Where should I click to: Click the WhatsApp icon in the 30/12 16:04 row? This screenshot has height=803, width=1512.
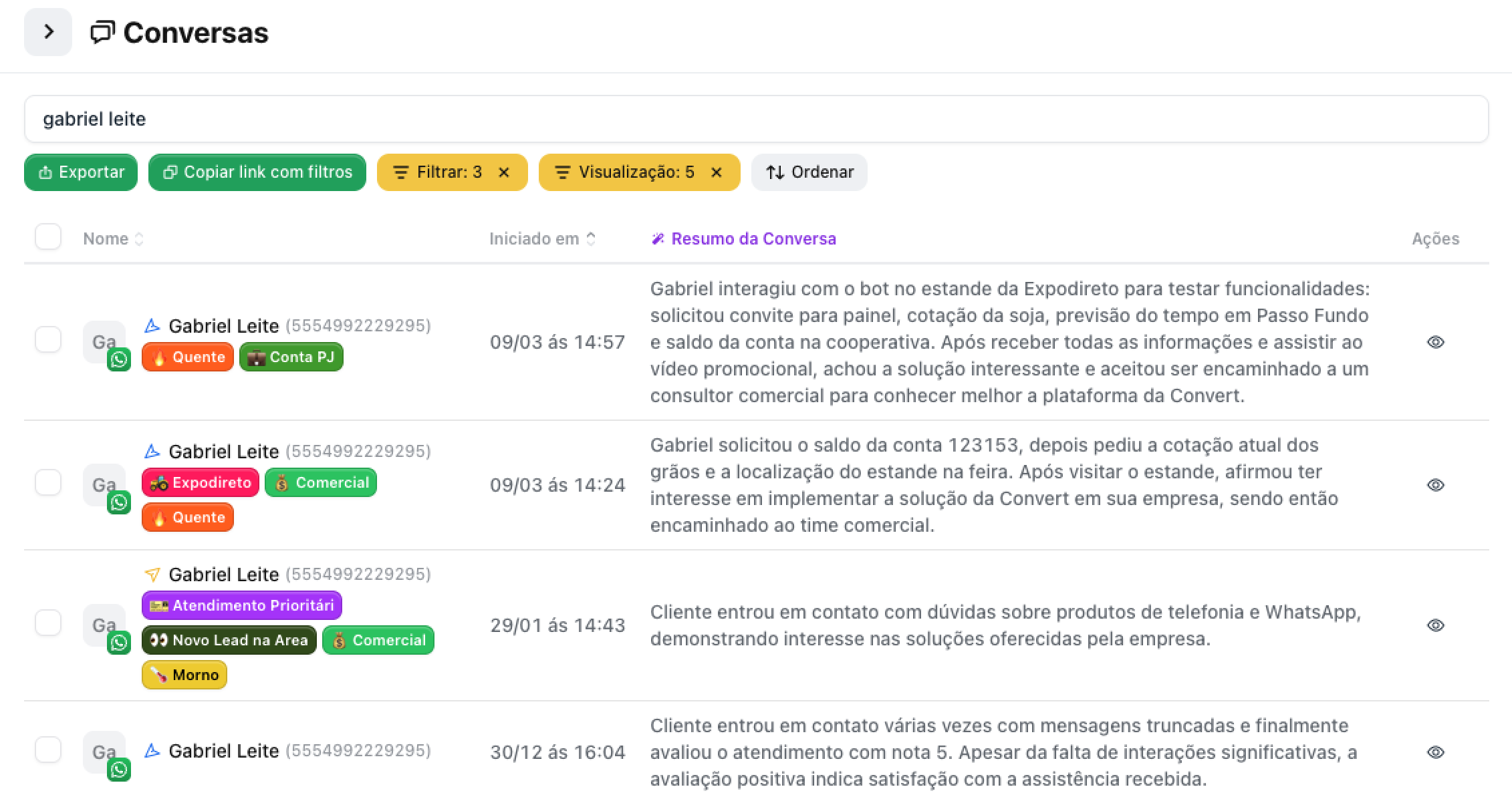(x=119, y=770)
